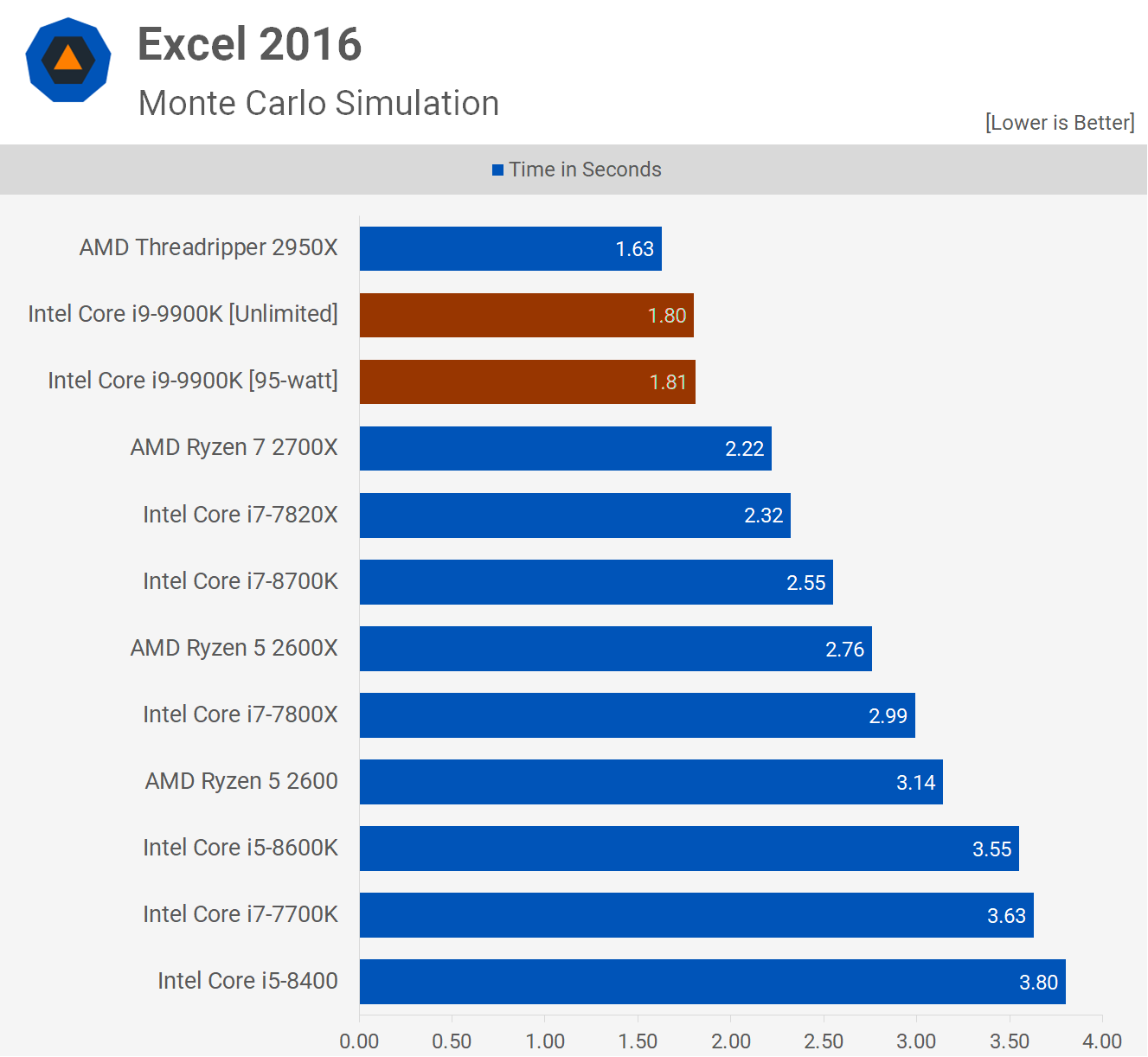Click the Intel Core i9-9900K [Unlimited] label
Screen dimensions: 1148x1057
pos(183,314)
